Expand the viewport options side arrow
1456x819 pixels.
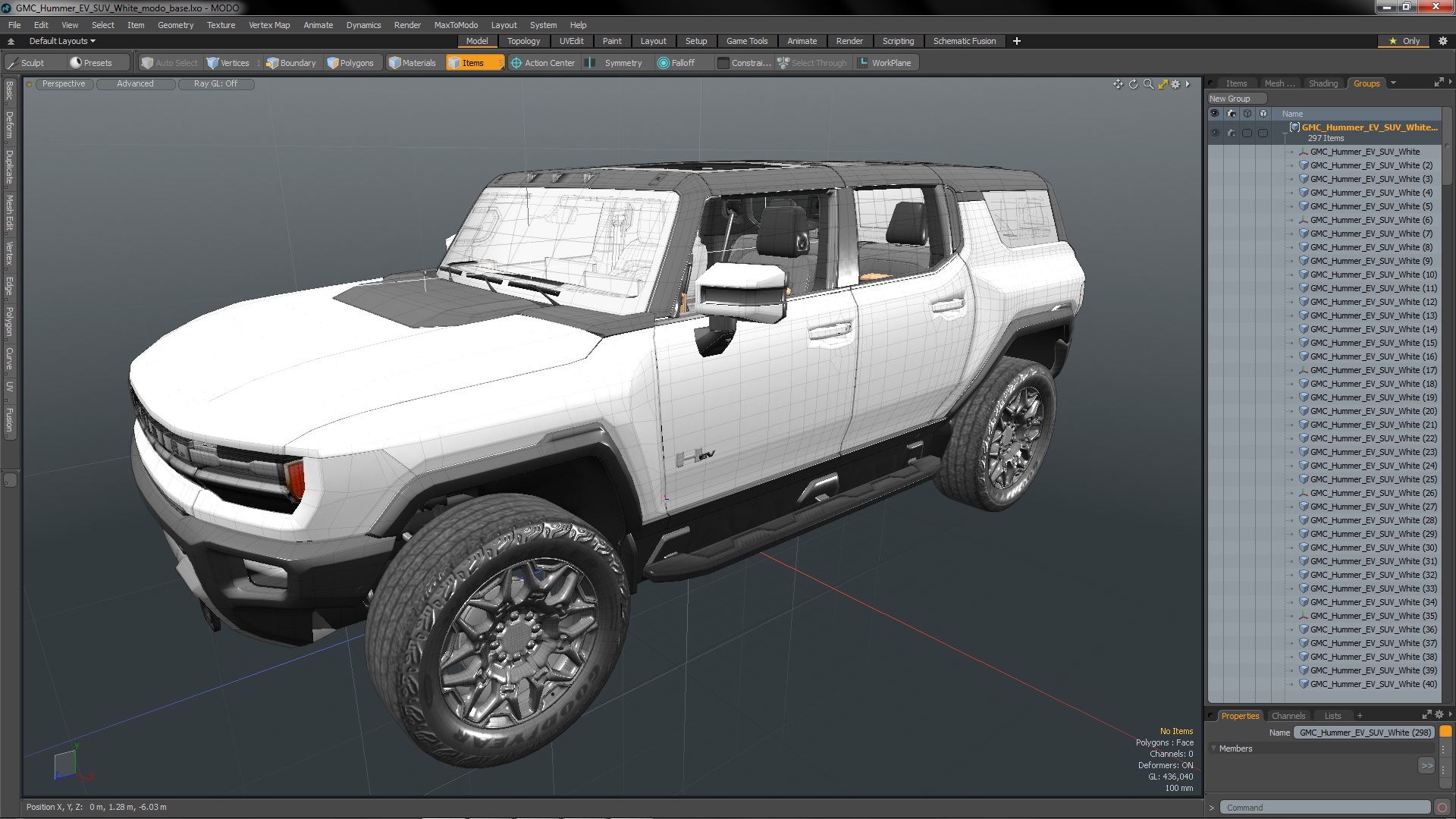(1188, 84)
